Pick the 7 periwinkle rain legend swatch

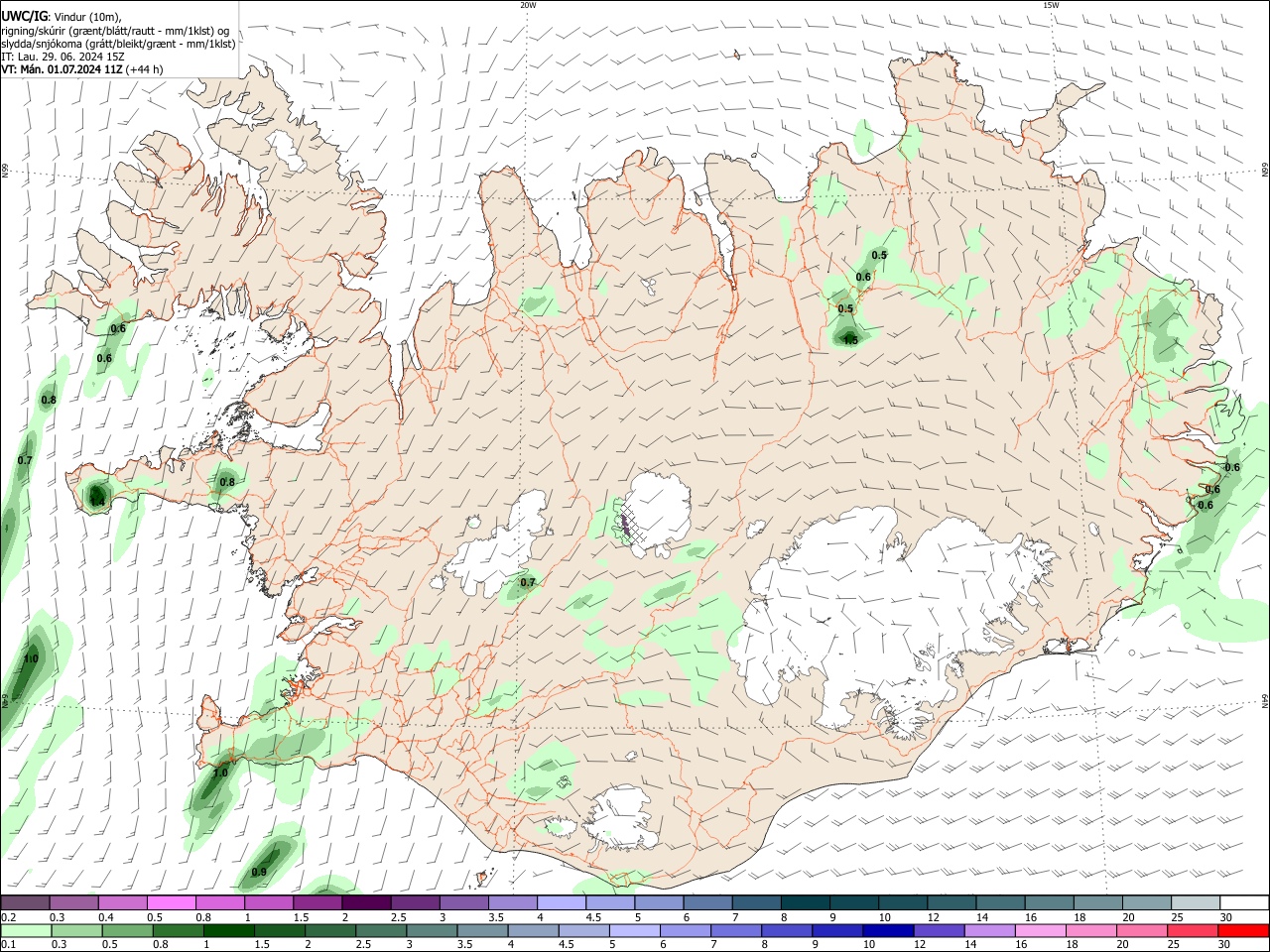pyautogui.click(x=736, y=930)
